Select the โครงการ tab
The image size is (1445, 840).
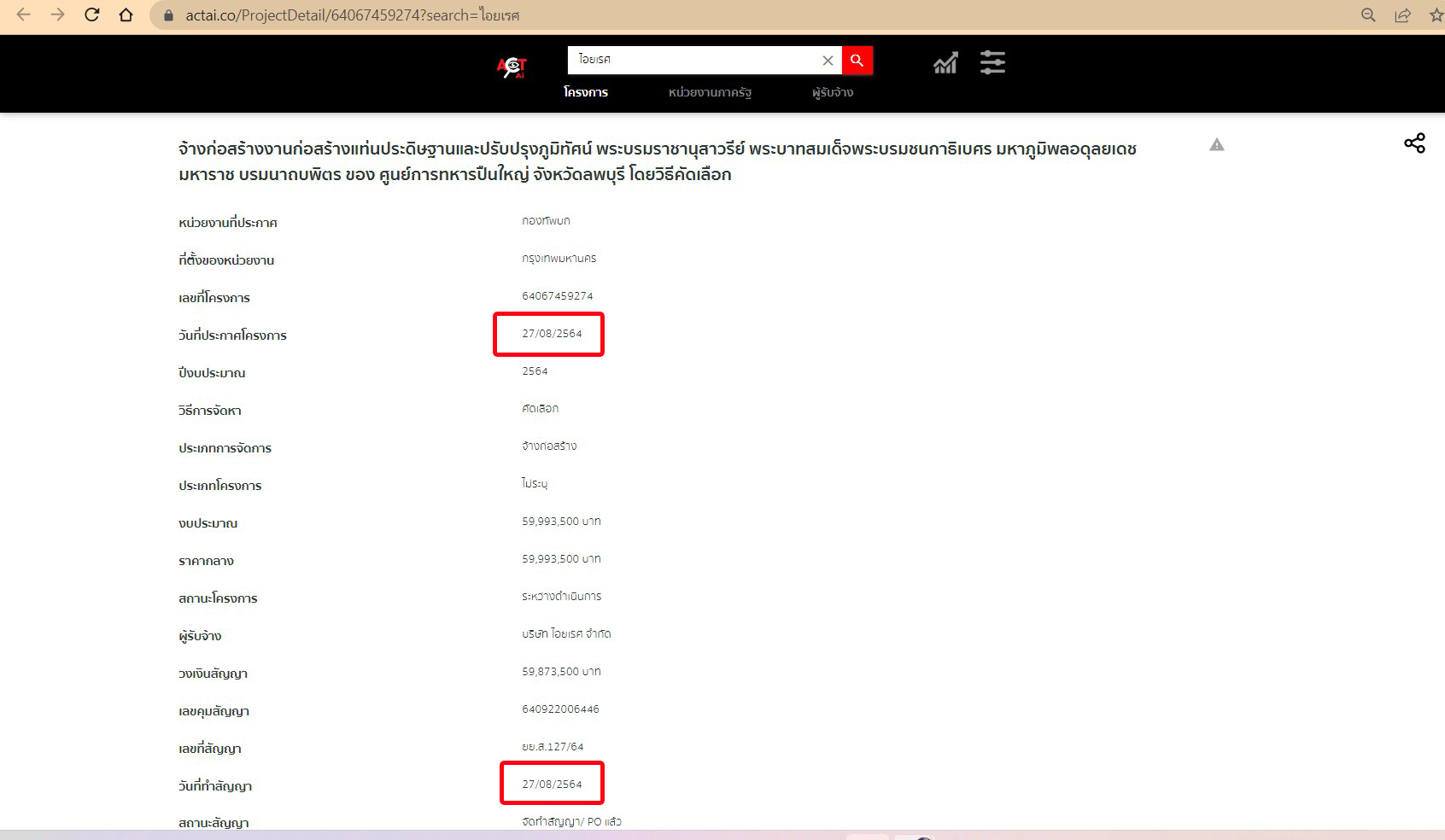tap(586, 92)
